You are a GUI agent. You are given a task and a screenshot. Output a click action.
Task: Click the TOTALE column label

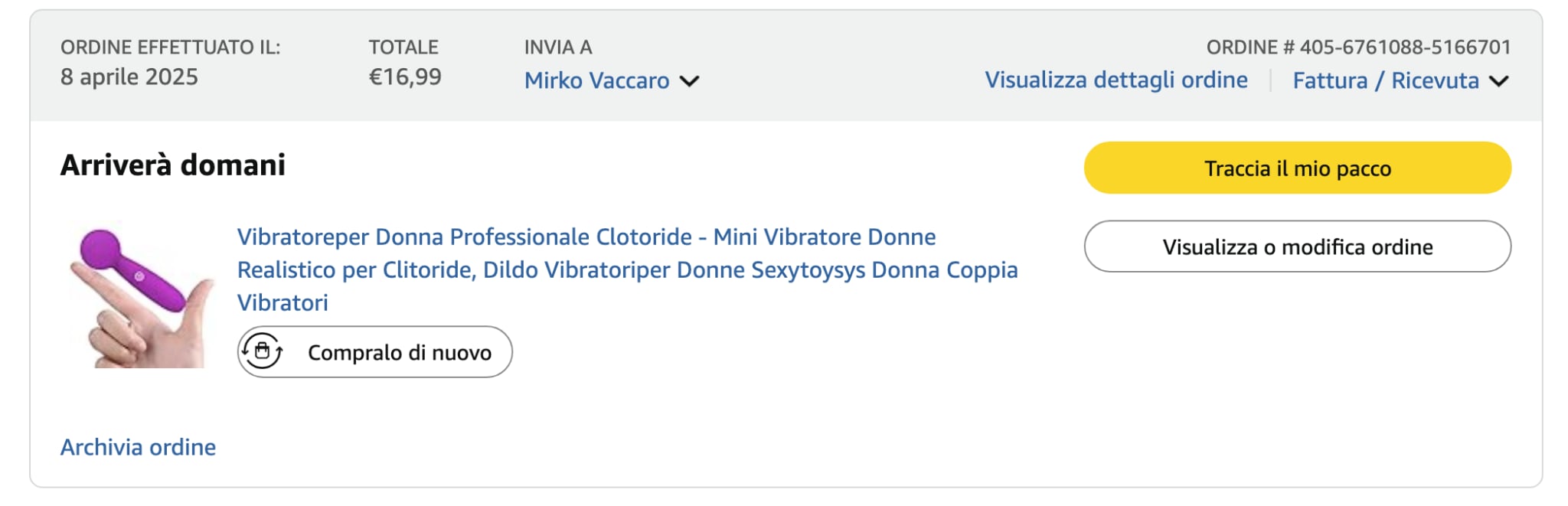(403, 47)
